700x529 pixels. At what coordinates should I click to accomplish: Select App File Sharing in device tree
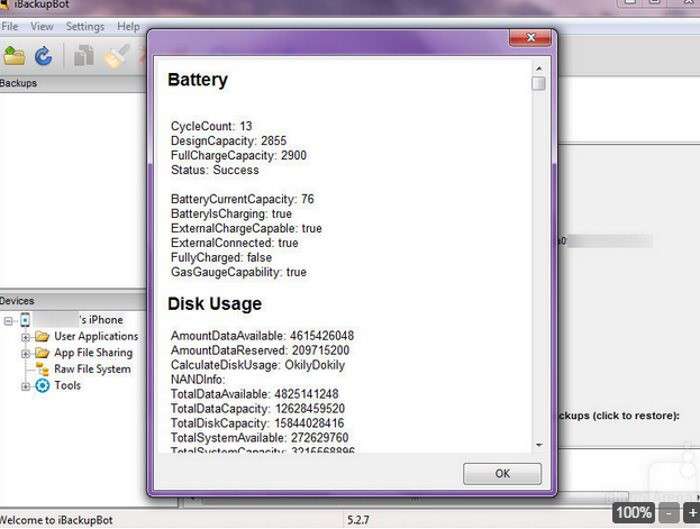click(x=93, y=353)
